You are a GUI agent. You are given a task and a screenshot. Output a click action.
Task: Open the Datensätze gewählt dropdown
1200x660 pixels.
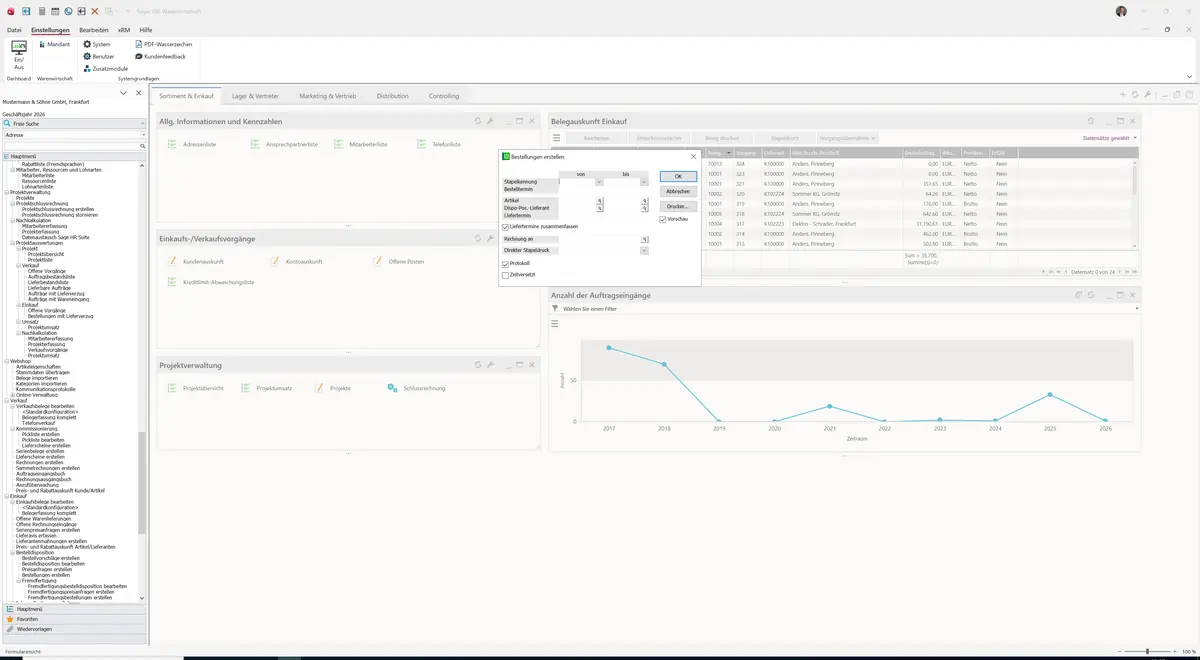coord(1110,138)
